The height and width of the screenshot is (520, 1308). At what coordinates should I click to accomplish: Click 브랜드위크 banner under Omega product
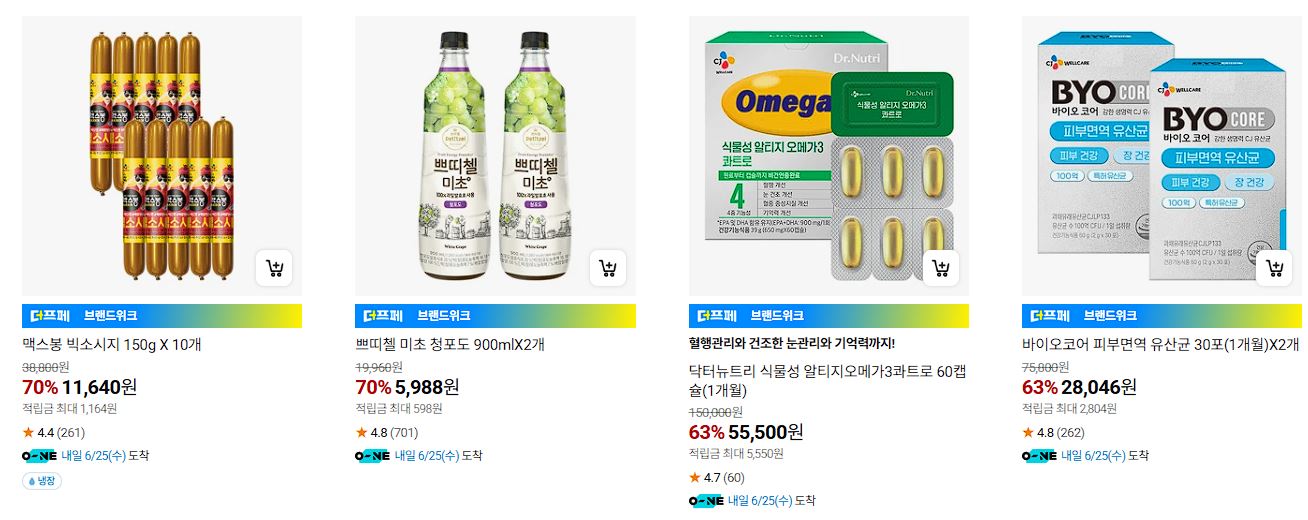click(829, 315)
